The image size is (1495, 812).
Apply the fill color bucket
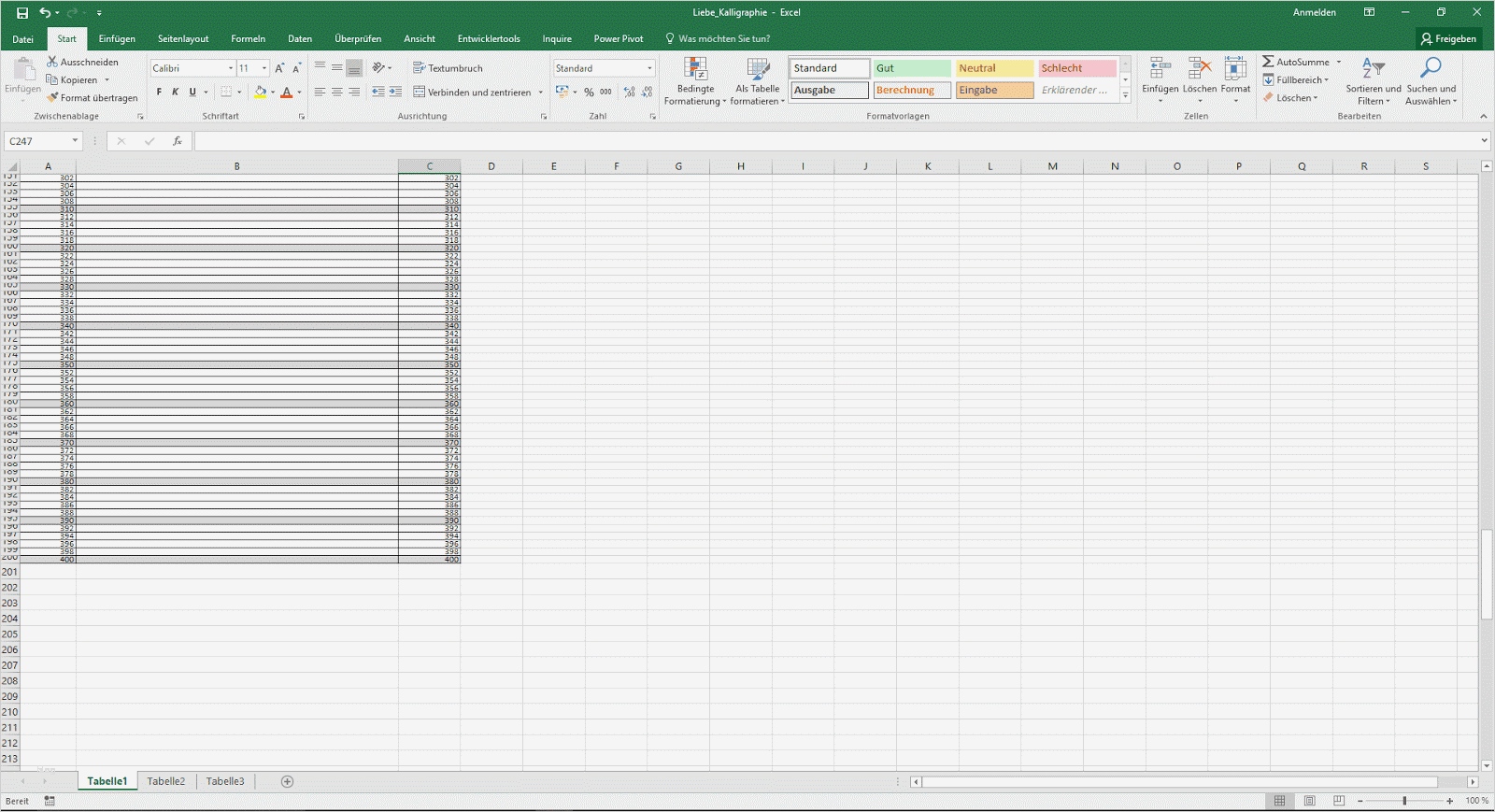261,92
